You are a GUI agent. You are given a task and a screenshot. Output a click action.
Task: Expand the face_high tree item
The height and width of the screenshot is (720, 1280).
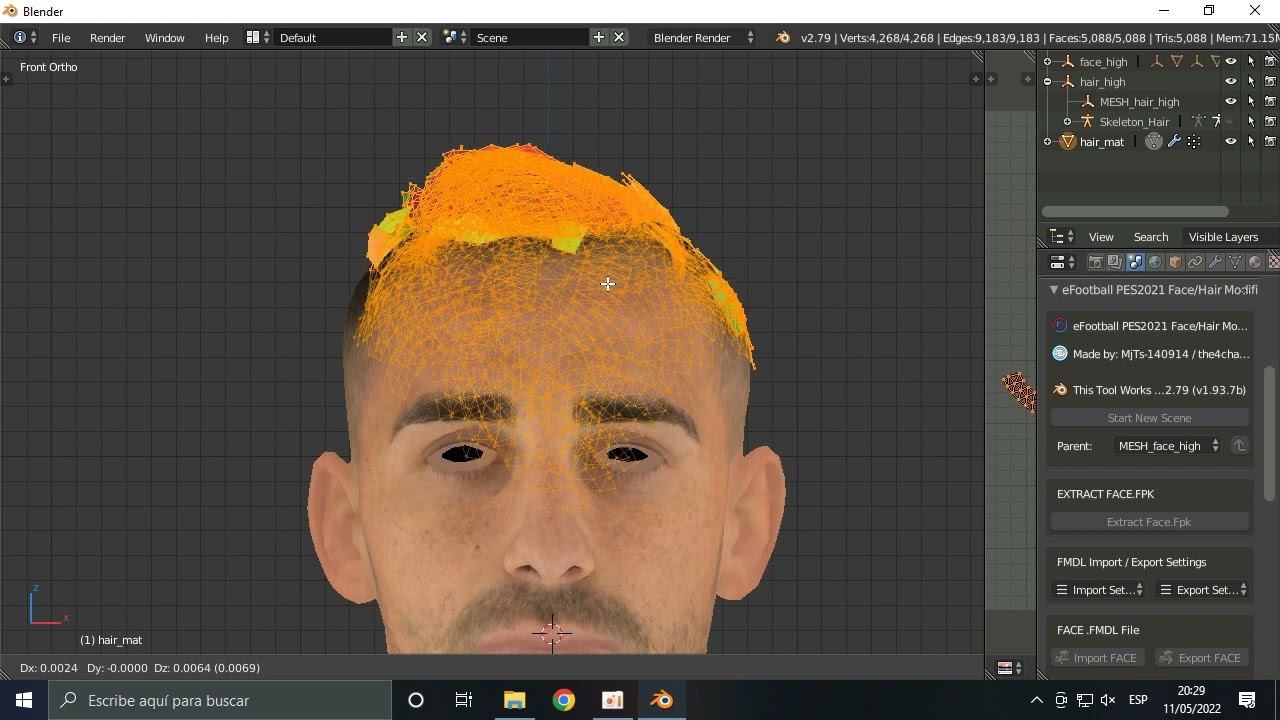tap(1048, 61)
